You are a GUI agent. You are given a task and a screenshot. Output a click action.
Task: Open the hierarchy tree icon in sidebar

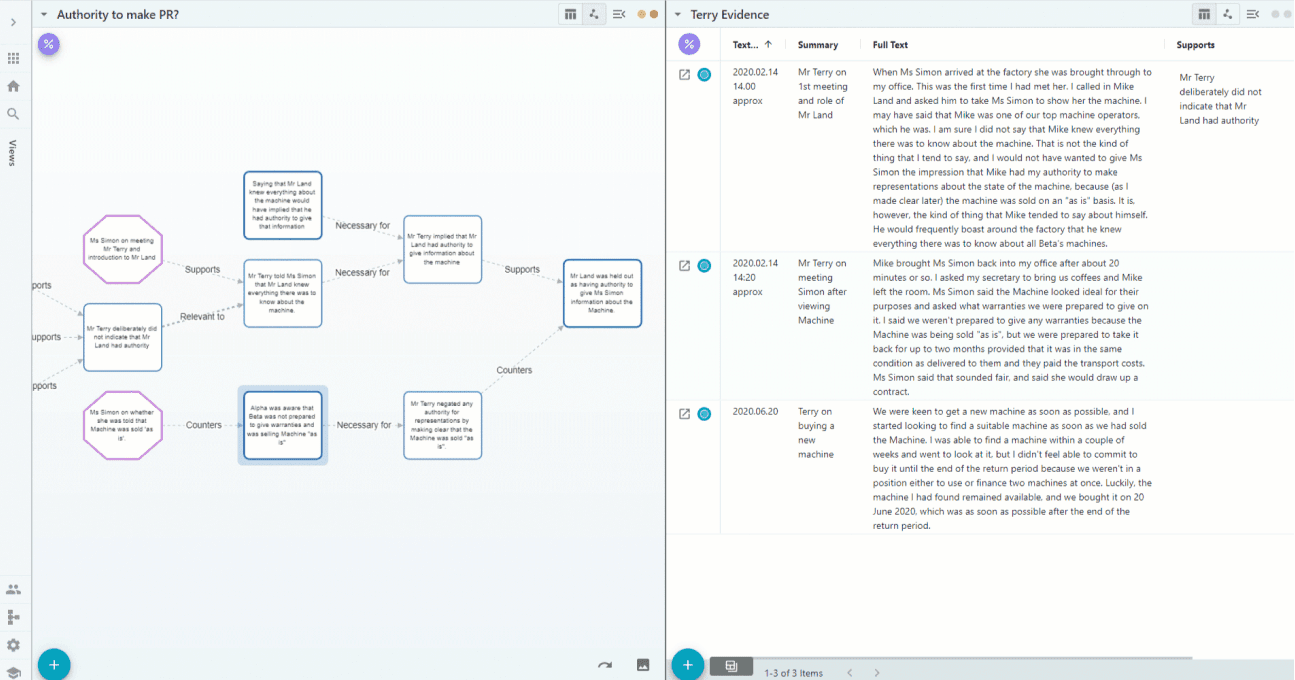[x=13, y=617]
